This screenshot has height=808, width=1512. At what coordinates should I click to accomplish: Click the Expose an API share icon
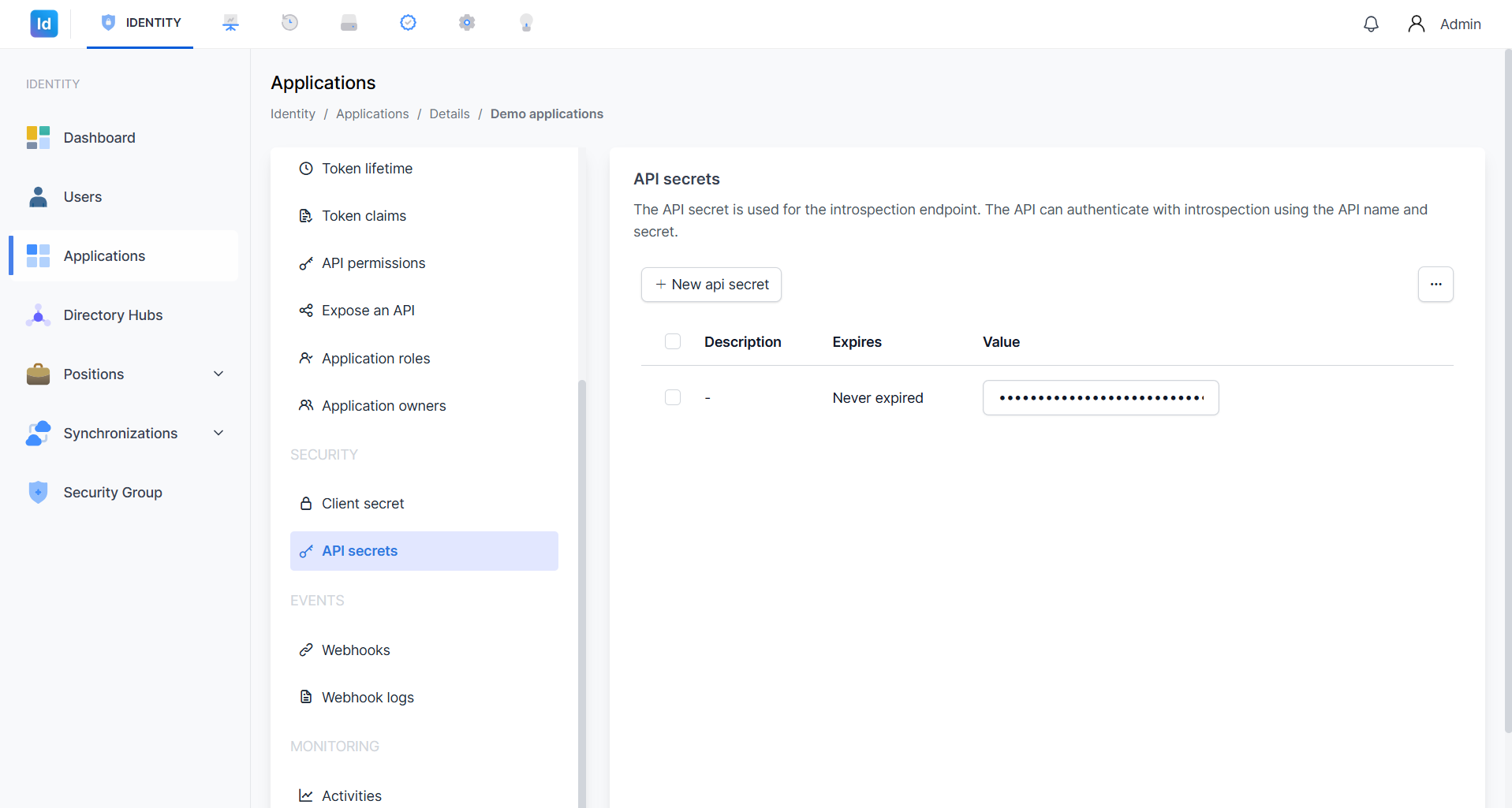306,311
